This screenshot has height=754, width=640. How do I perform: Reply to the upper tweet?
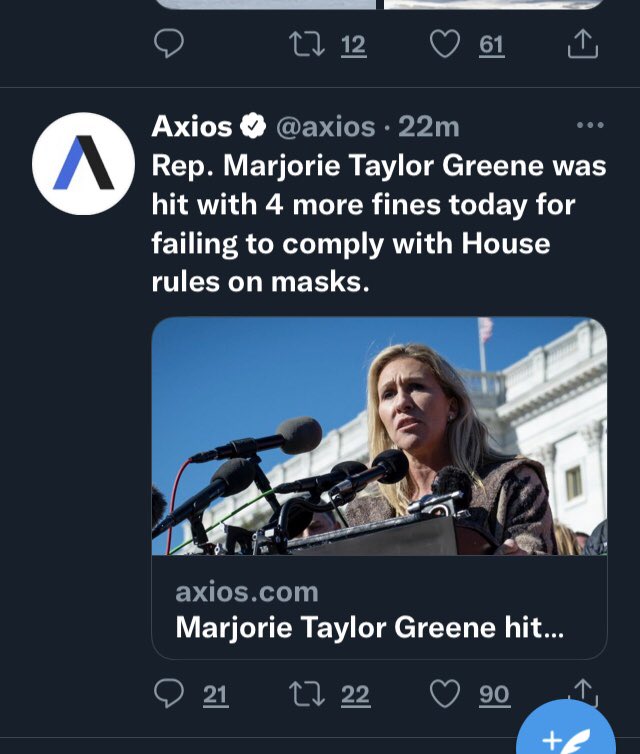169,44
